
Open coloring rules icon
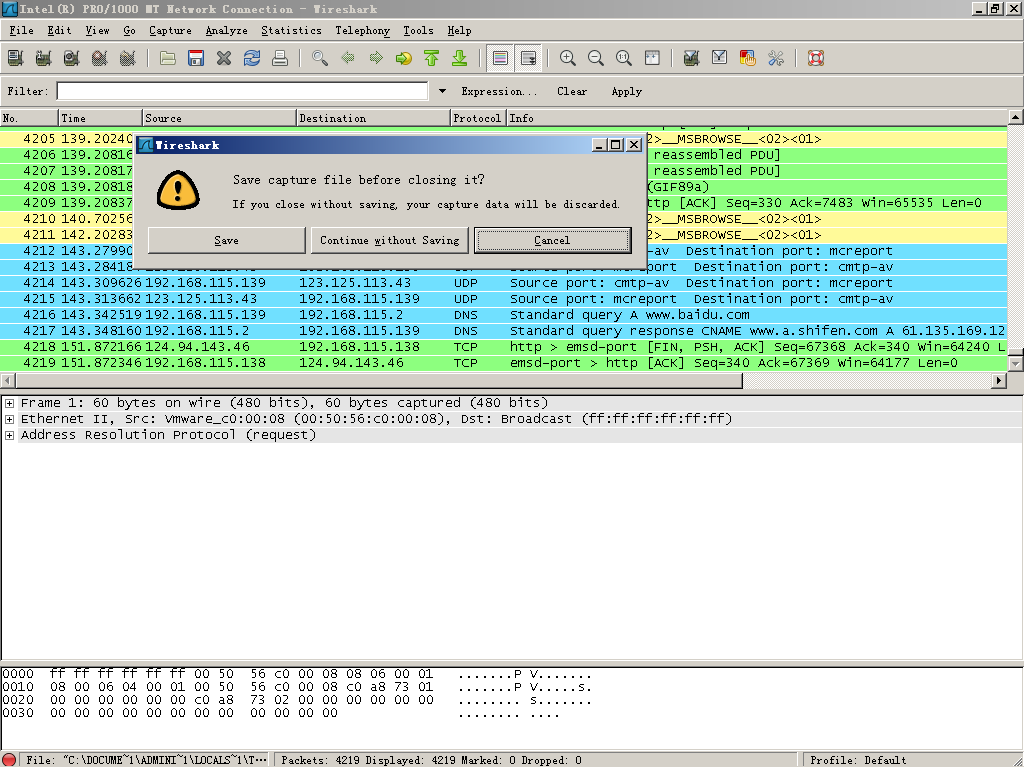tap(748, 58)
